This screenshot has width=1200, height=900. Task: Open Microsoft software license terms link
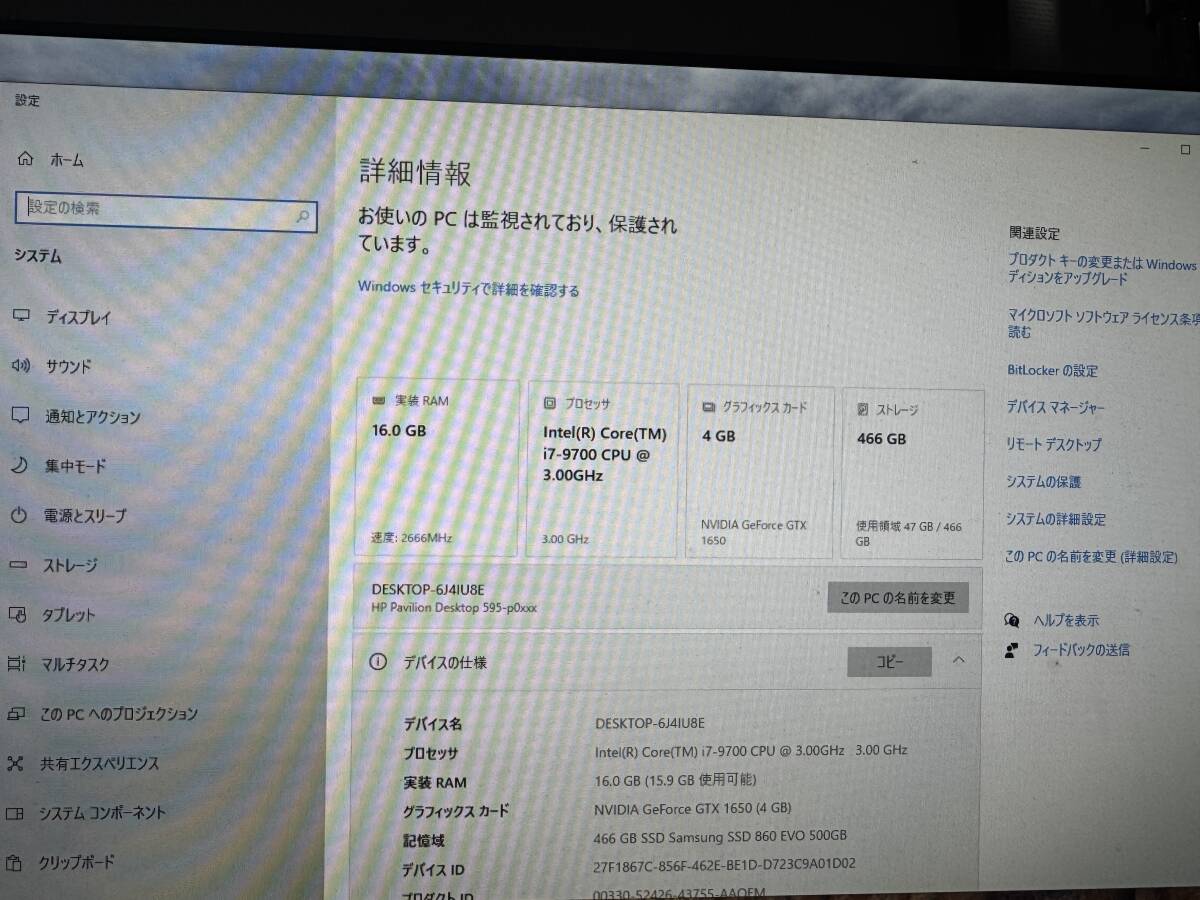1102,323
